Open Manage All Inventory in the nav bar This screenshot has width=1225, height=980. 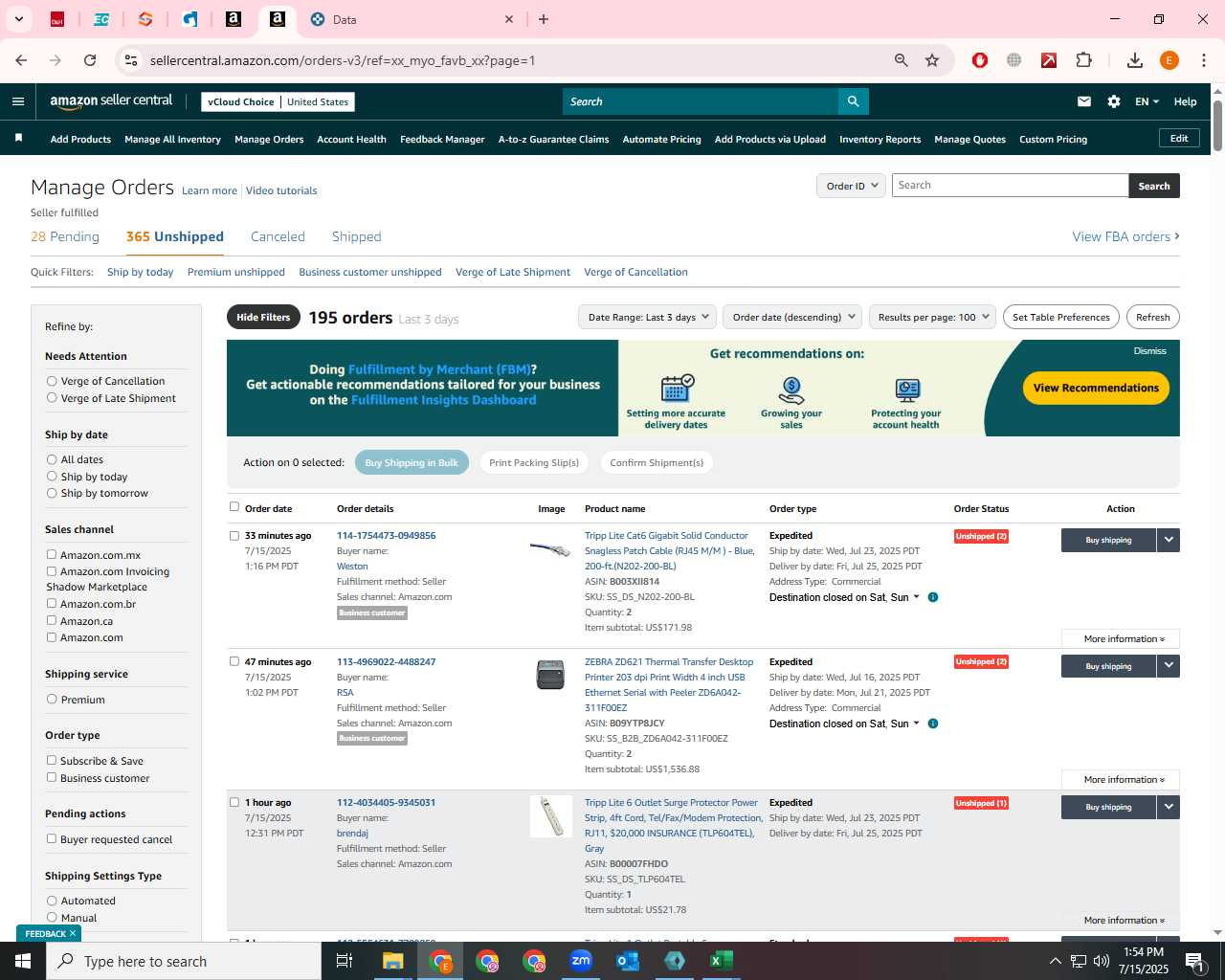coord(172,139)
